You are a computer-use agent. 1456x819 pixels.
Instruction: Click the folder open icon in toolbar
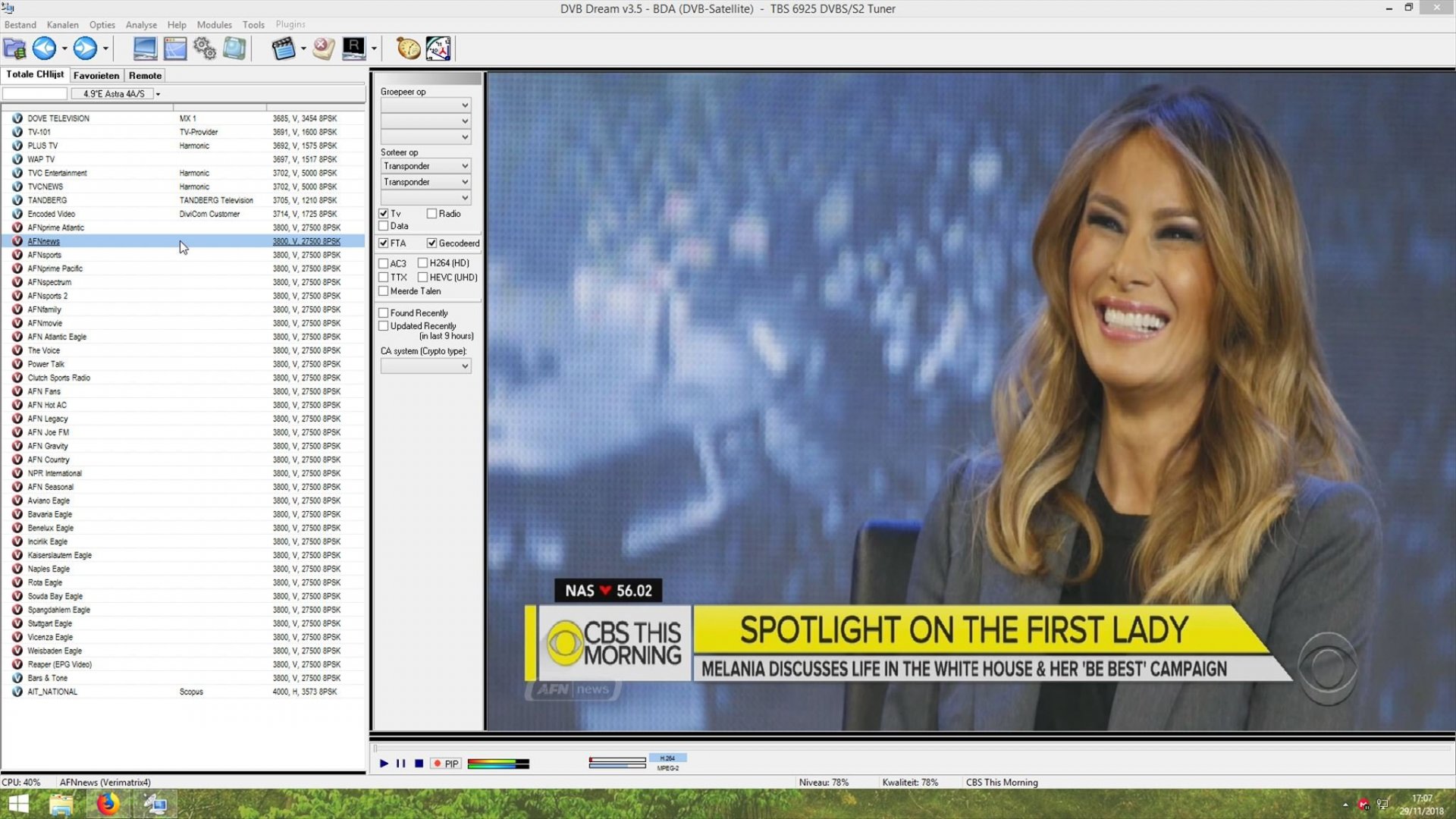[14, 49]
